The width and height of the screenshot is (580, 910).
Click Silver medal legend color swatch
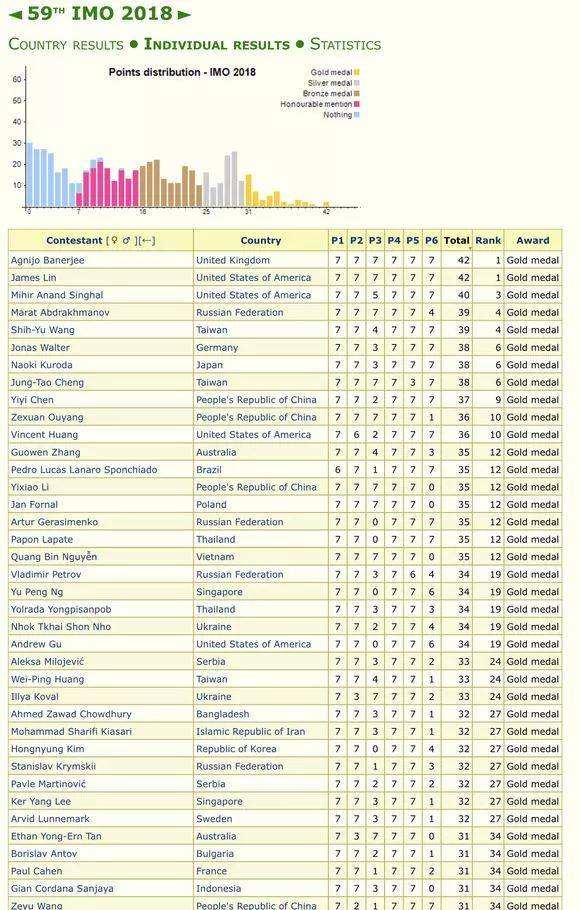357,83
